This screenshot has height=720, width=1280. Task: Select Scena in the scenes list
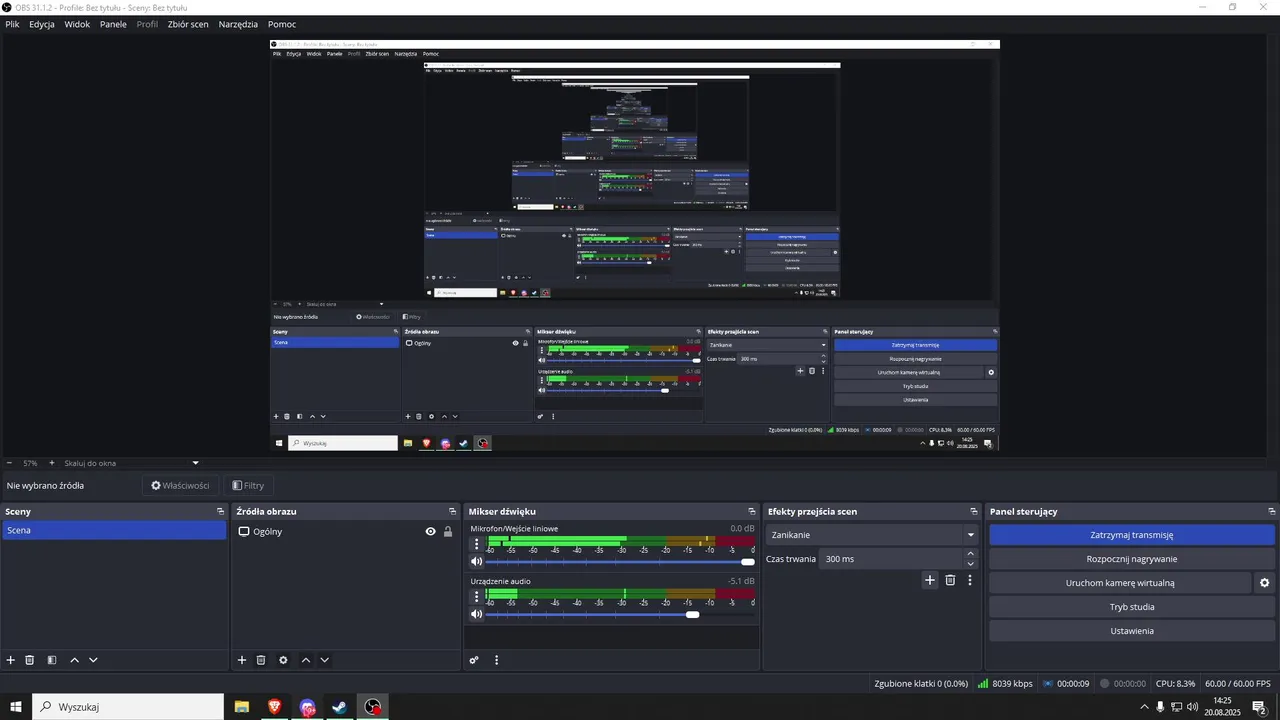click(x=114, y=531)
